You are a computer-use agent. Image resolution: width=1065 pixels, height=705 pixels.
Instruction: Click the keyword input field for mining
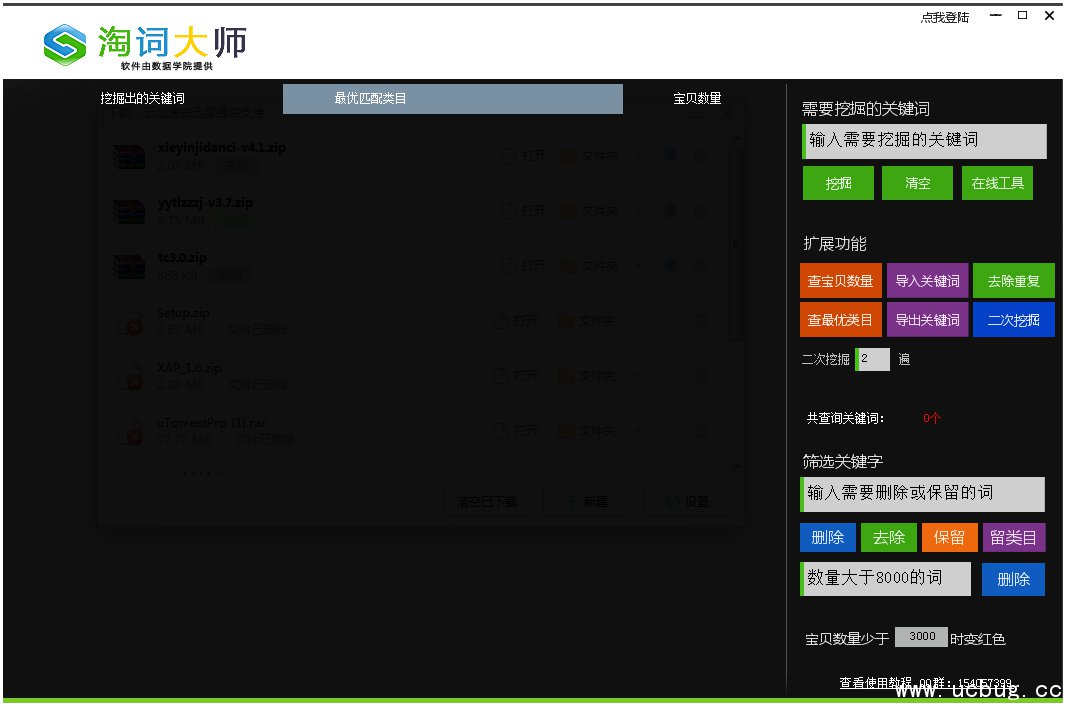click(924, 141)
